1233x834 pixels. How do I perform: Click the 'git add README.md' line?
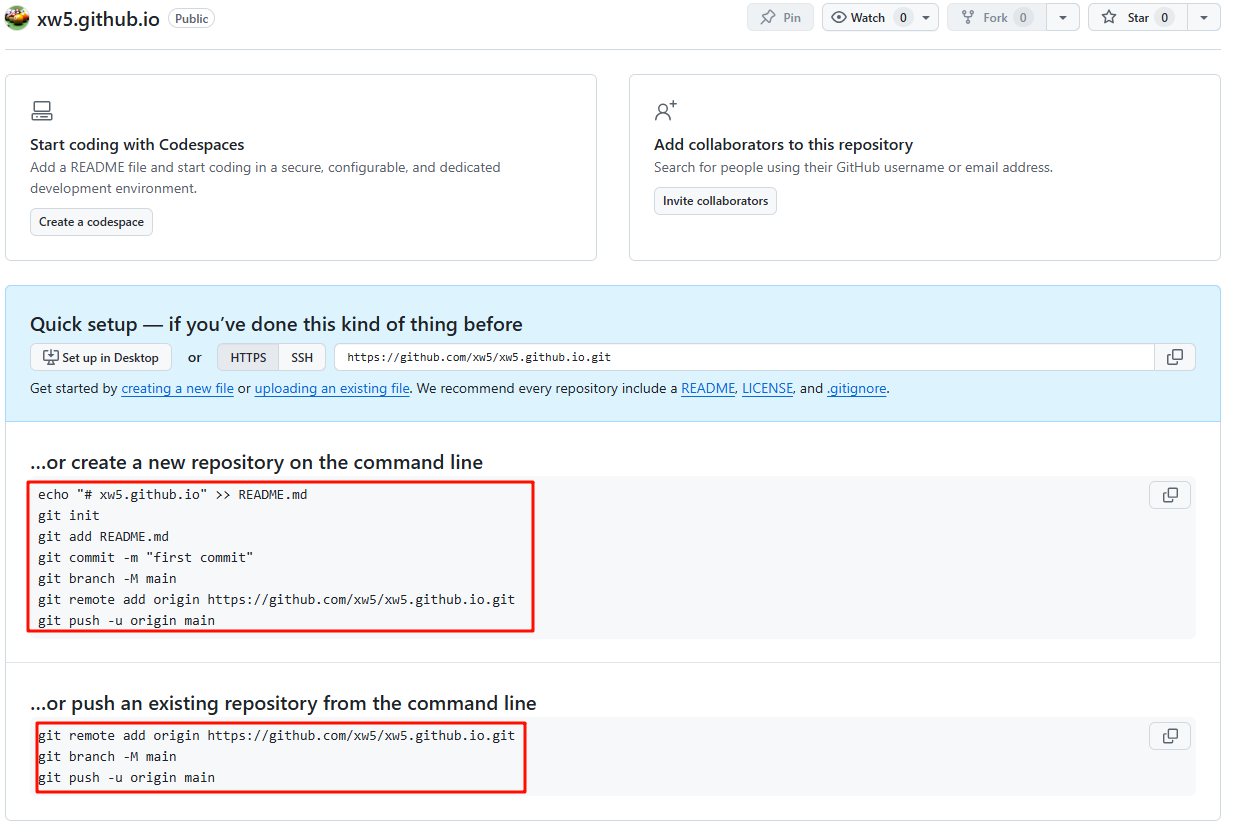[104, 536]
